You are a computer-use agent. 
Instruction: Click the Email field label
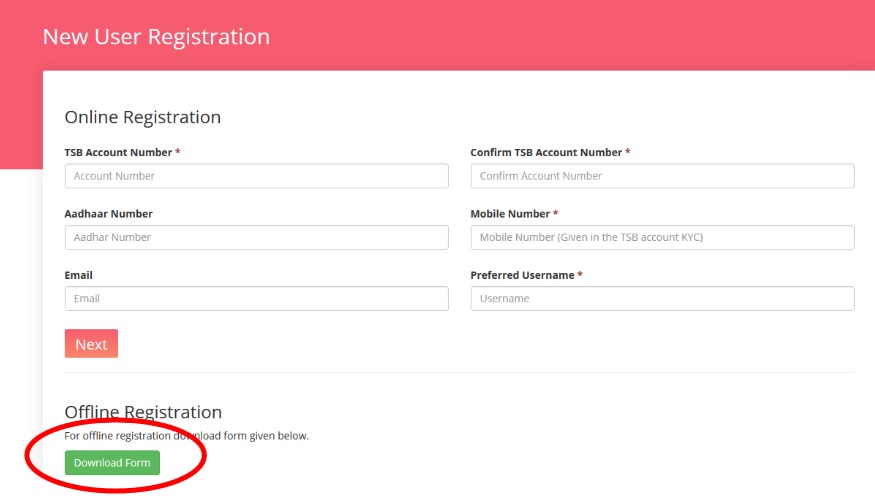[x=79, y=275]
